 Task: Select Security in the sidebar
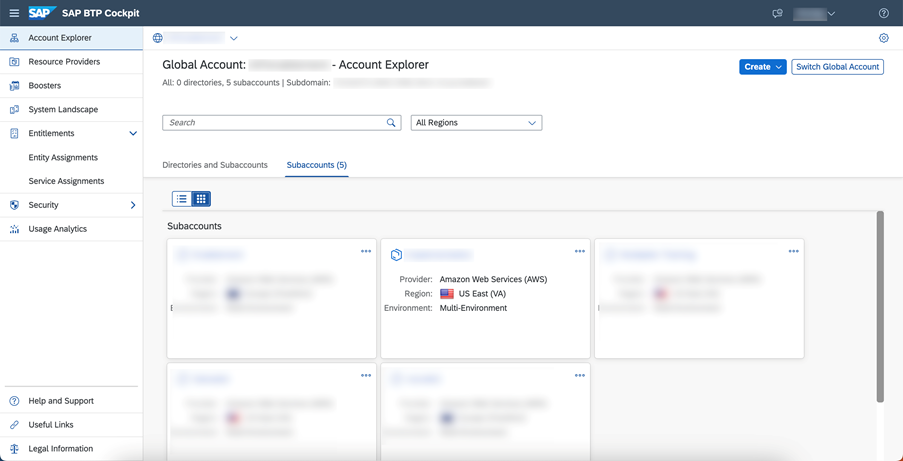71,205
